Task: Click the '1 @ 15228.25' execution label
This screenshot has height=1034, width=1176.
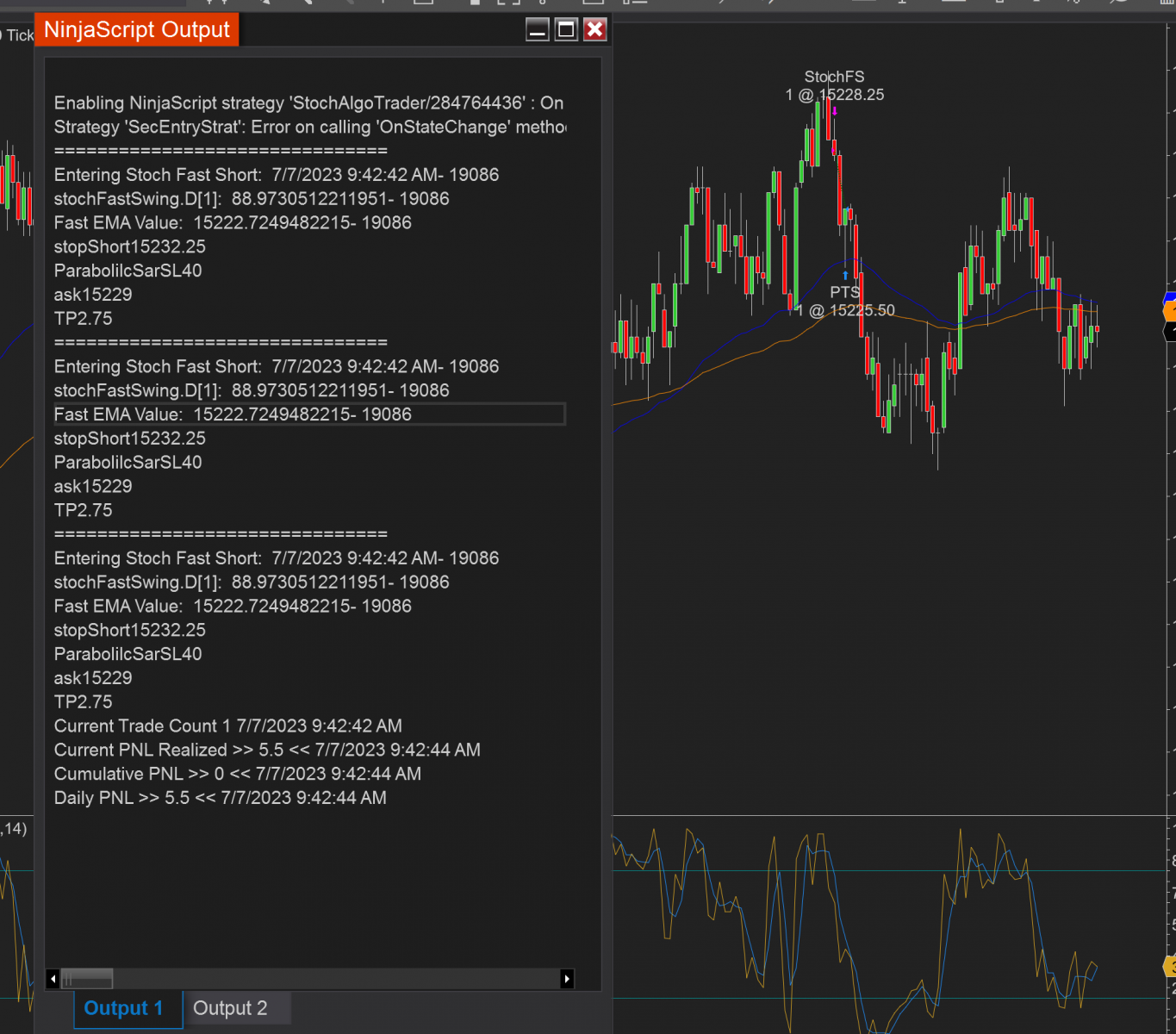Action: click(835, 95)
